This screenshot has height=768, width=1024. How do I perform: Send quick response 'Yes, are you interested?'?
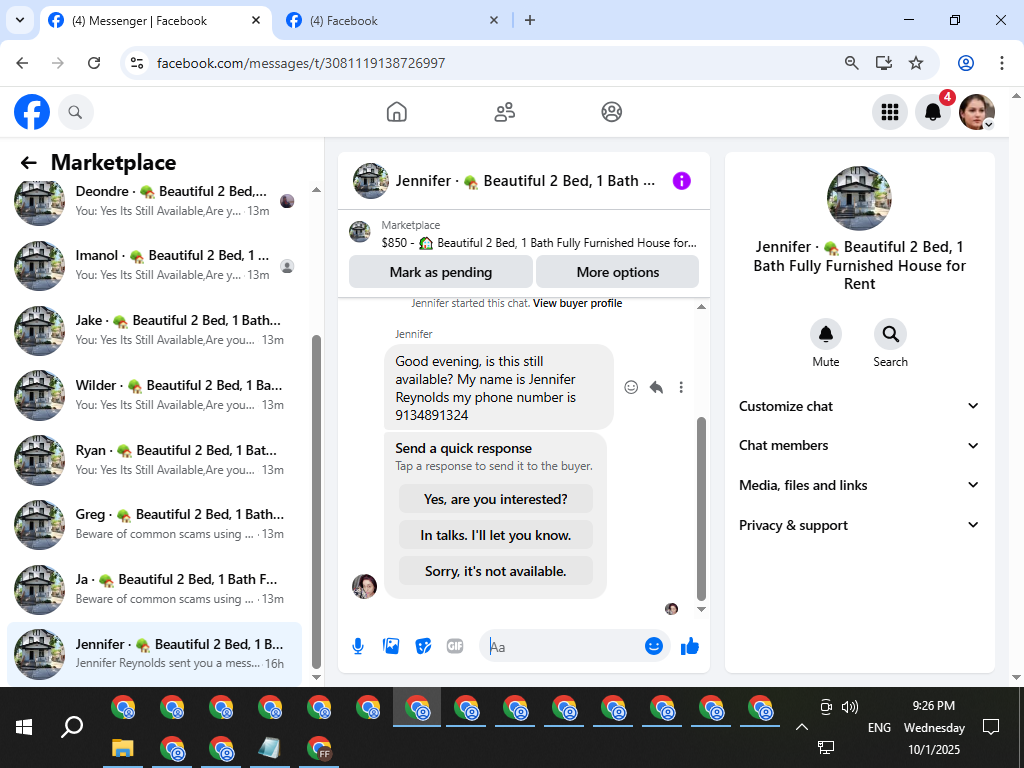496,499
